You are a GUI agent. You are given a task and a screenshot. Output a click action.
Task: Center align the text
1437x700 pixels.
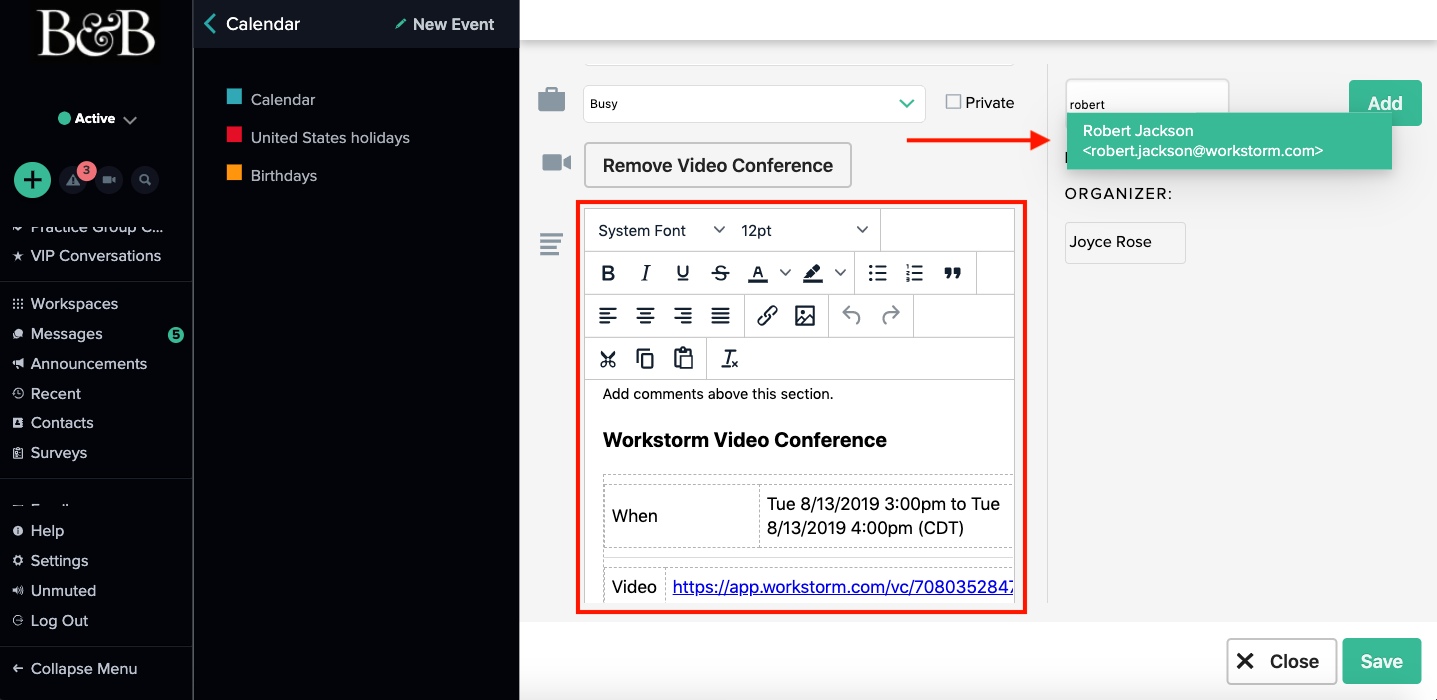[x=645, y=316]
